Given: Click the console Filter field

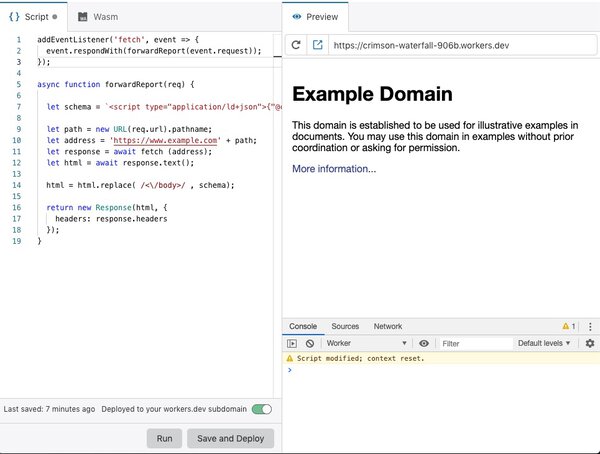Looking at the screenshot, I should click(x=474, y=343).
